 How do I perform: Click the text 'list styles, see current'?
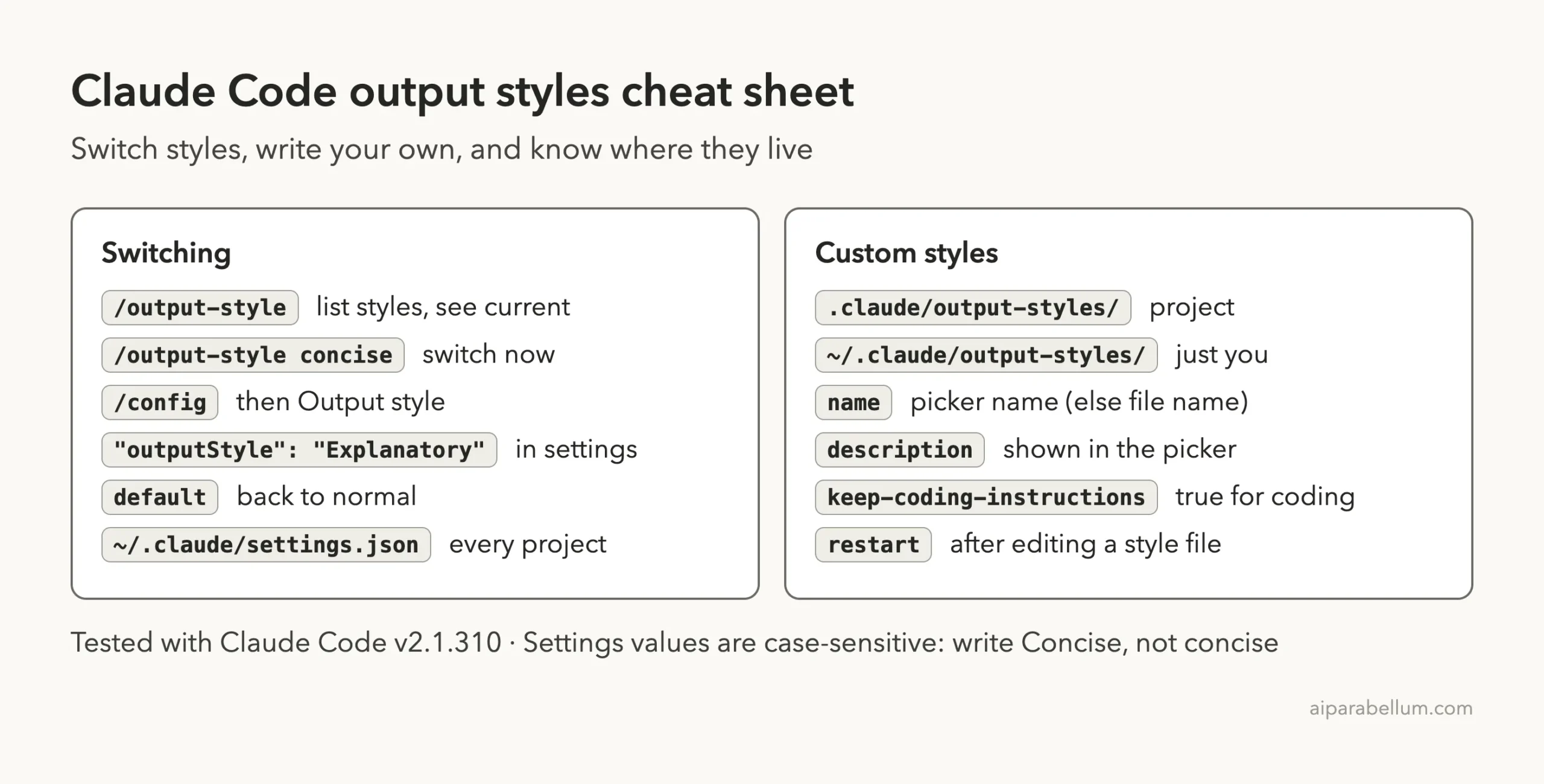(443, 308)
